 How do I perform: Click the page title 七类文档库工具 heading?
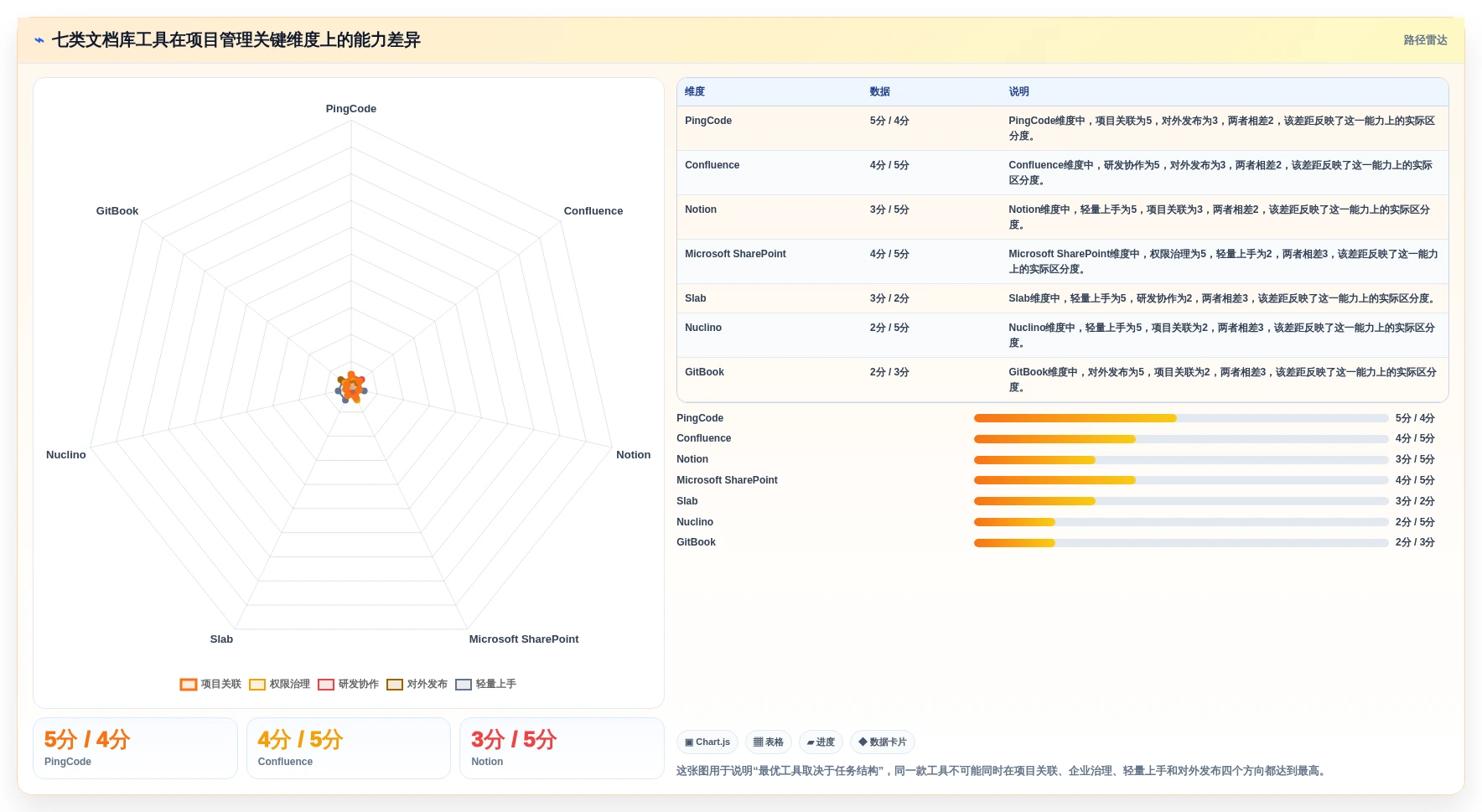[x=236, y=40]
